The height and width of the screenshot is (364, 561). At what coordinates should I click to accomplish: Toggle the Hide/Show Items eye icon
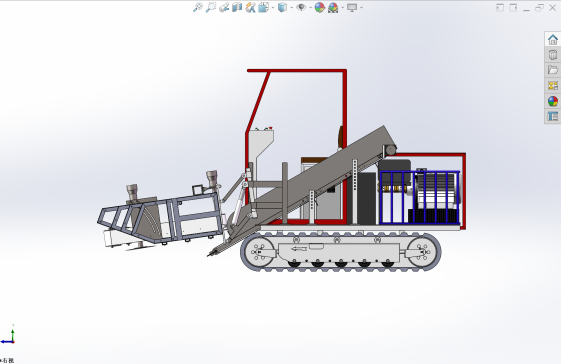pos(301,7)
